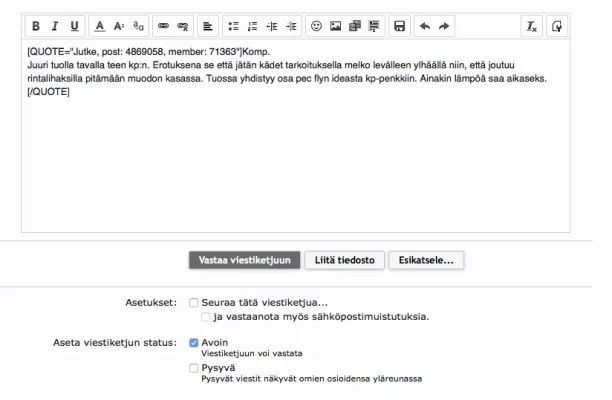The width and height of the screenshot is (612, 400).
Task: Click the "Asetukset:" label
Action: [151, 303]
